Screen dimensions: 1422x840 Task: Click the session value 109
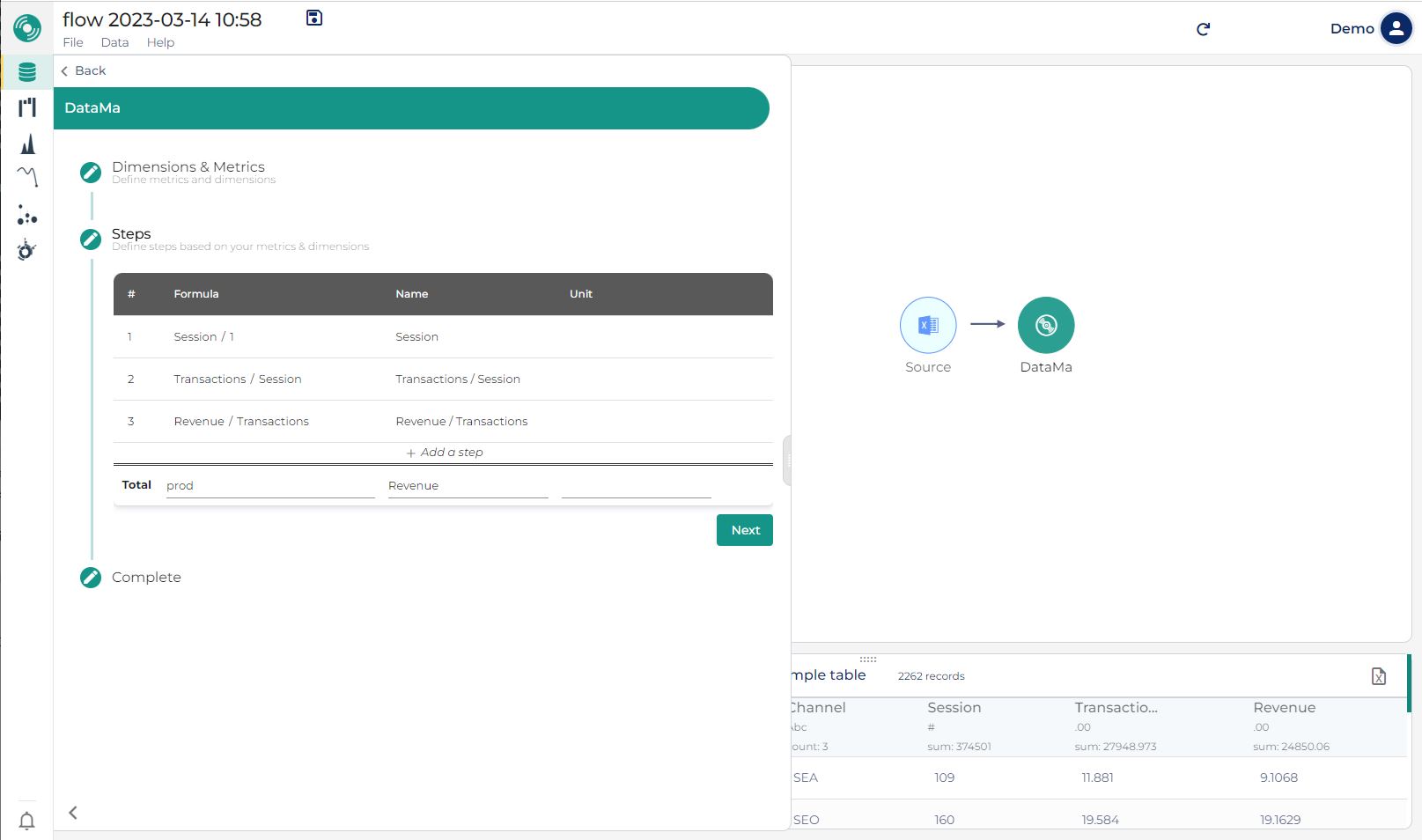944,777
